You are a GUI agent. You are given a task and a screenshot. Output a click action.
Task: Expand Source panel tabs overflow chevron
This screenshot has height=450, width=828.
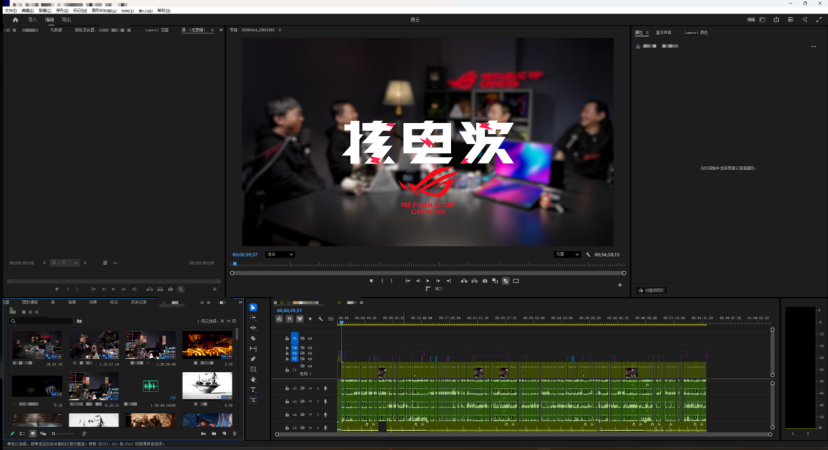click(220, 30)
